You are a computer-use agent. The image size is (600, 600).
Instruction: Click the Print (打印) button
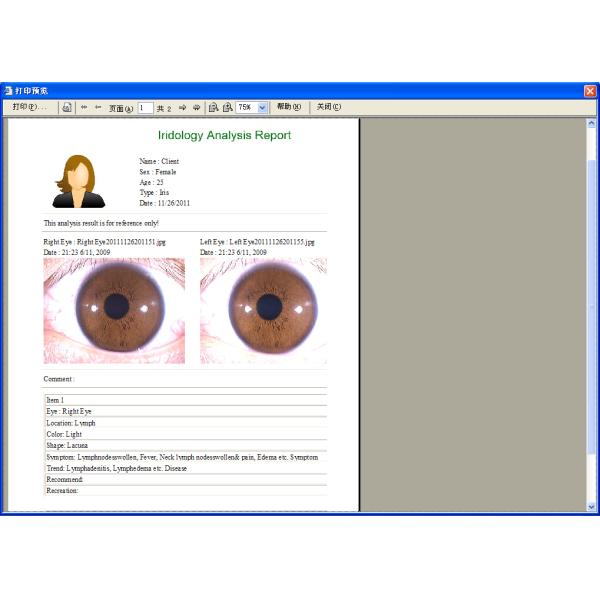30,107
